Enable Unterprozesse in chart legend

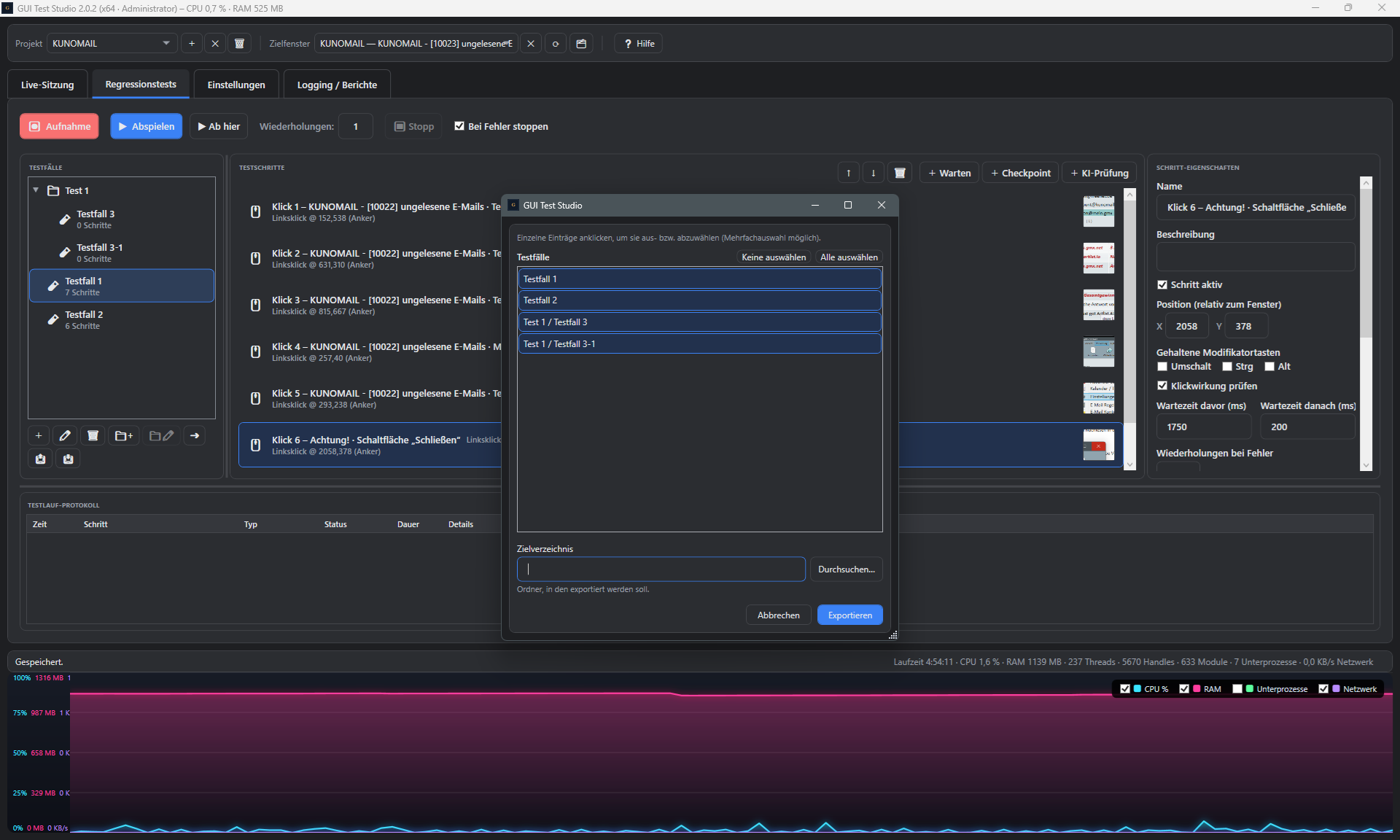pyautogui.click(x=1237, y=689)
